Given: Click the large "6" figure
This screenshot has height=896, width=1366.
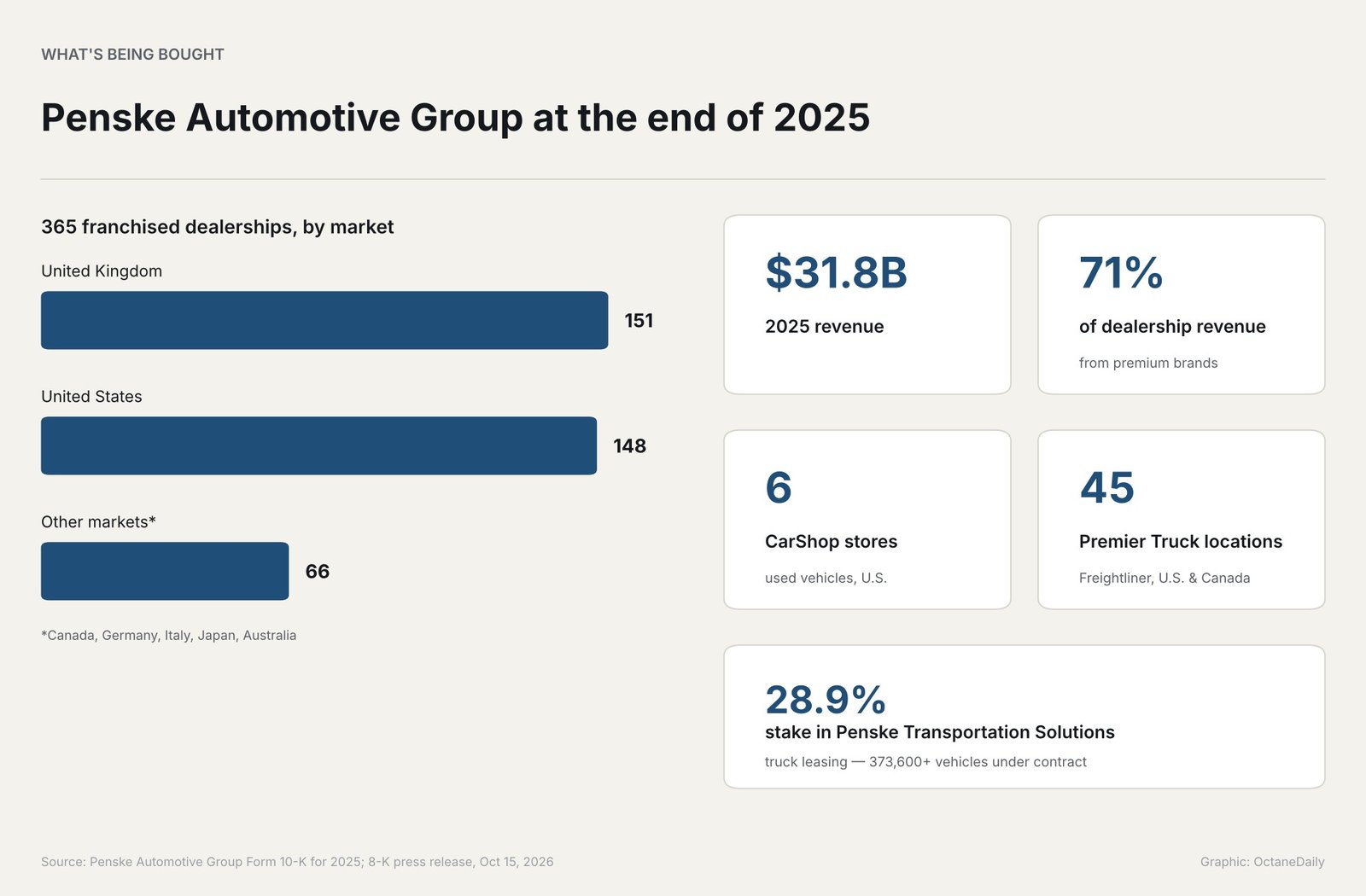Looking at the screenshot, I should (778, 488).
